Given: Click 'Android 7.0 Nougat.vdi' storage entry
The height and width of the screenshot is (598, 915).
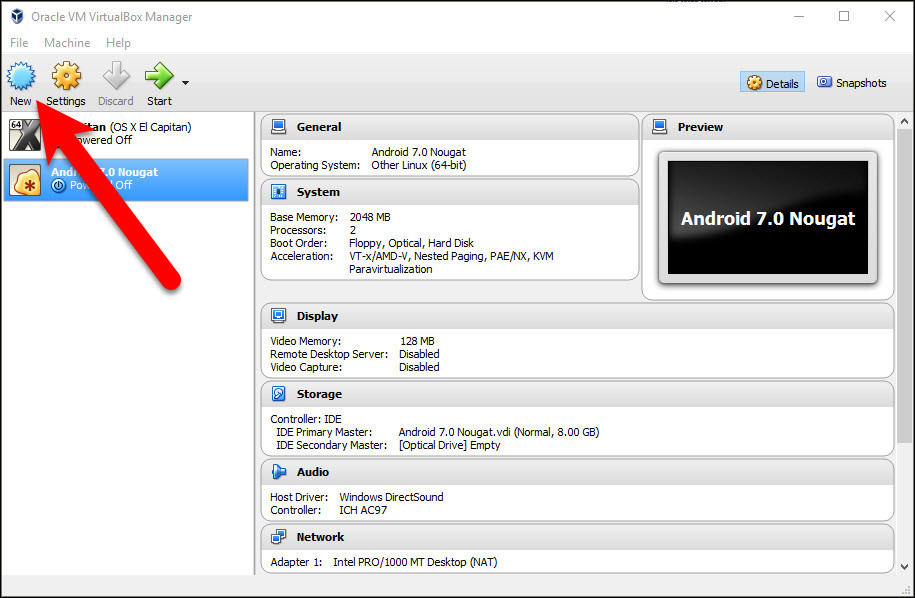Looking at the screenshot, I should coord(499,432).
